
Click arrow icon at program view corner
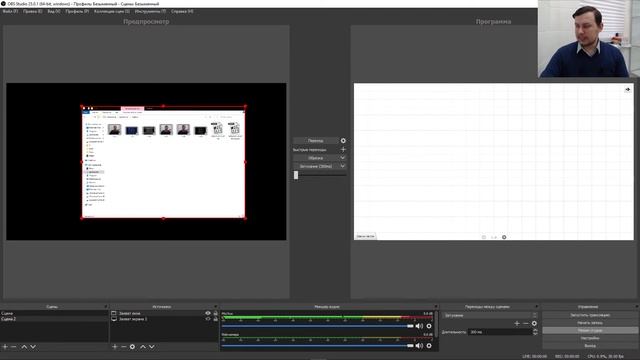pyautogui.click(x=627, y=89)
